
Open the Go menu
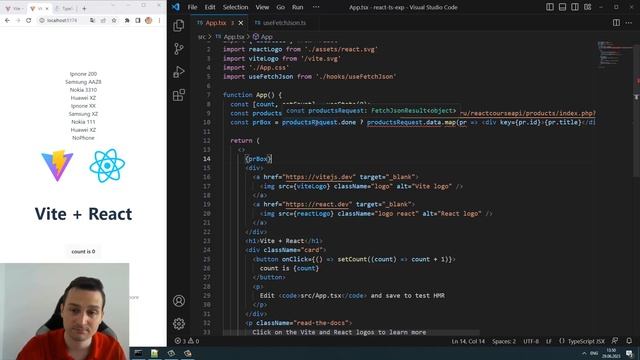tap(280, 7)
